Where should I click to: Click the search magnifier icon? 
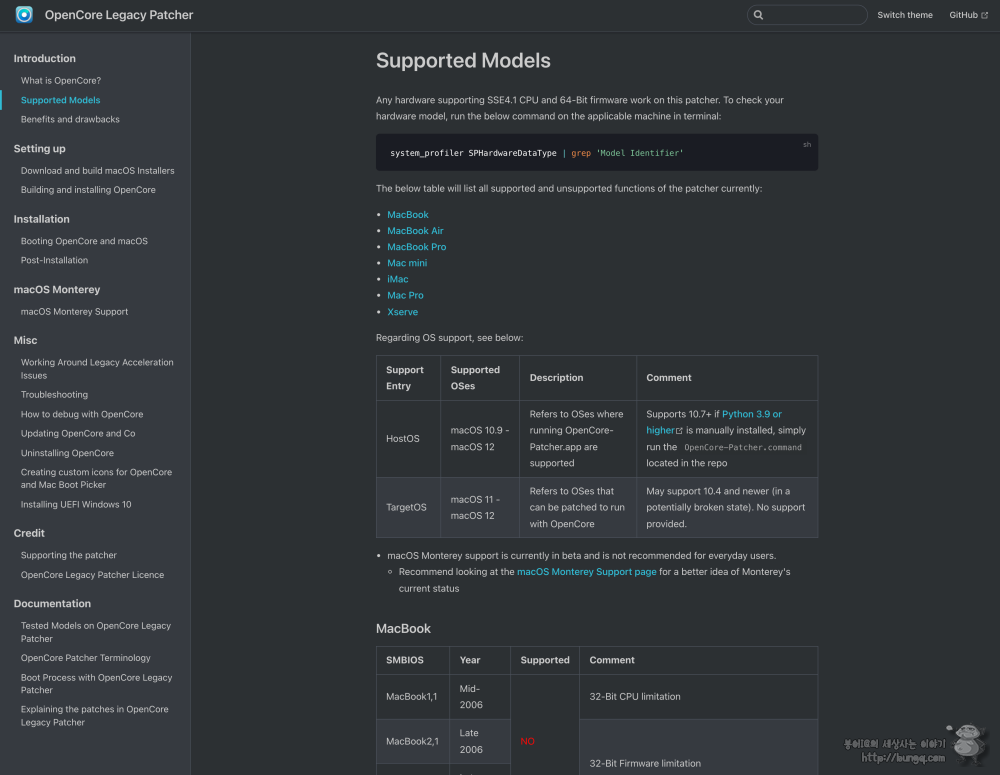click(x=758, y=15)
